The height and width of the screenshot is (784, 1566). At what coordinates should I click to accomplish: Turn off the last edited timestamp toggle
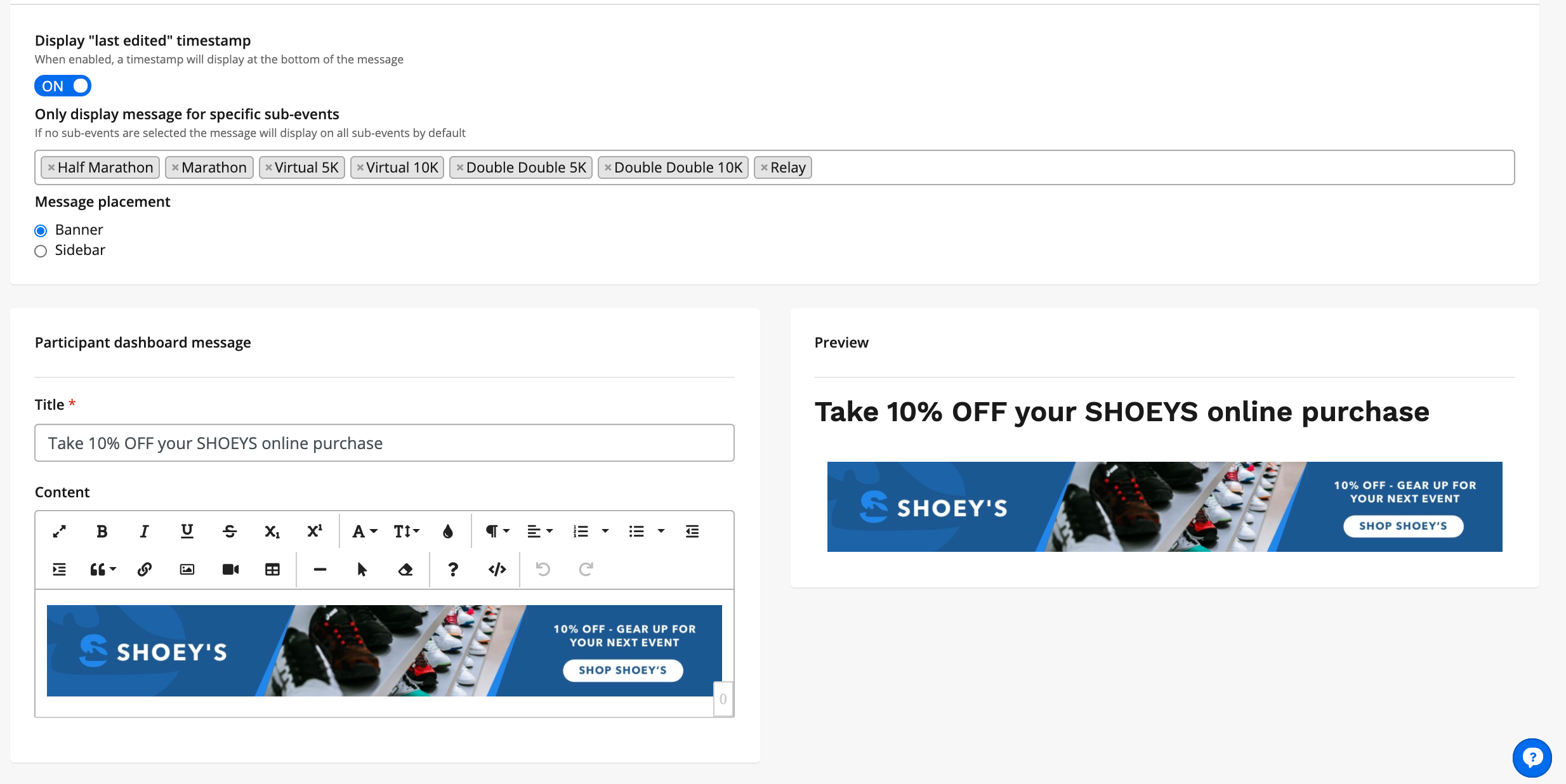pyautogui.click(x=63, y=86)
